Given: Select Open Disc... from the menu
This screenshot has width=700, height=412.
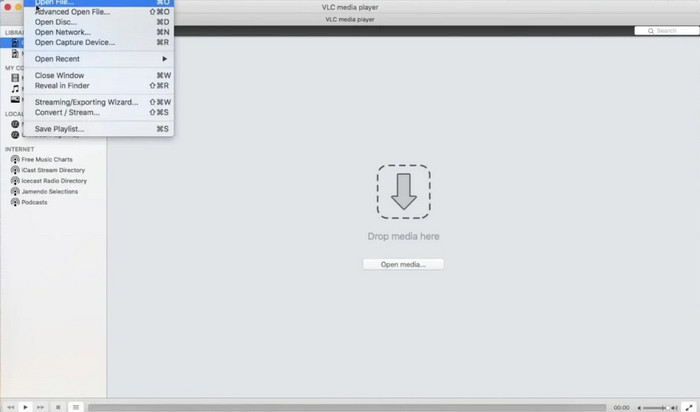Looking at the screenshot, I should click(x=99, y=22).
